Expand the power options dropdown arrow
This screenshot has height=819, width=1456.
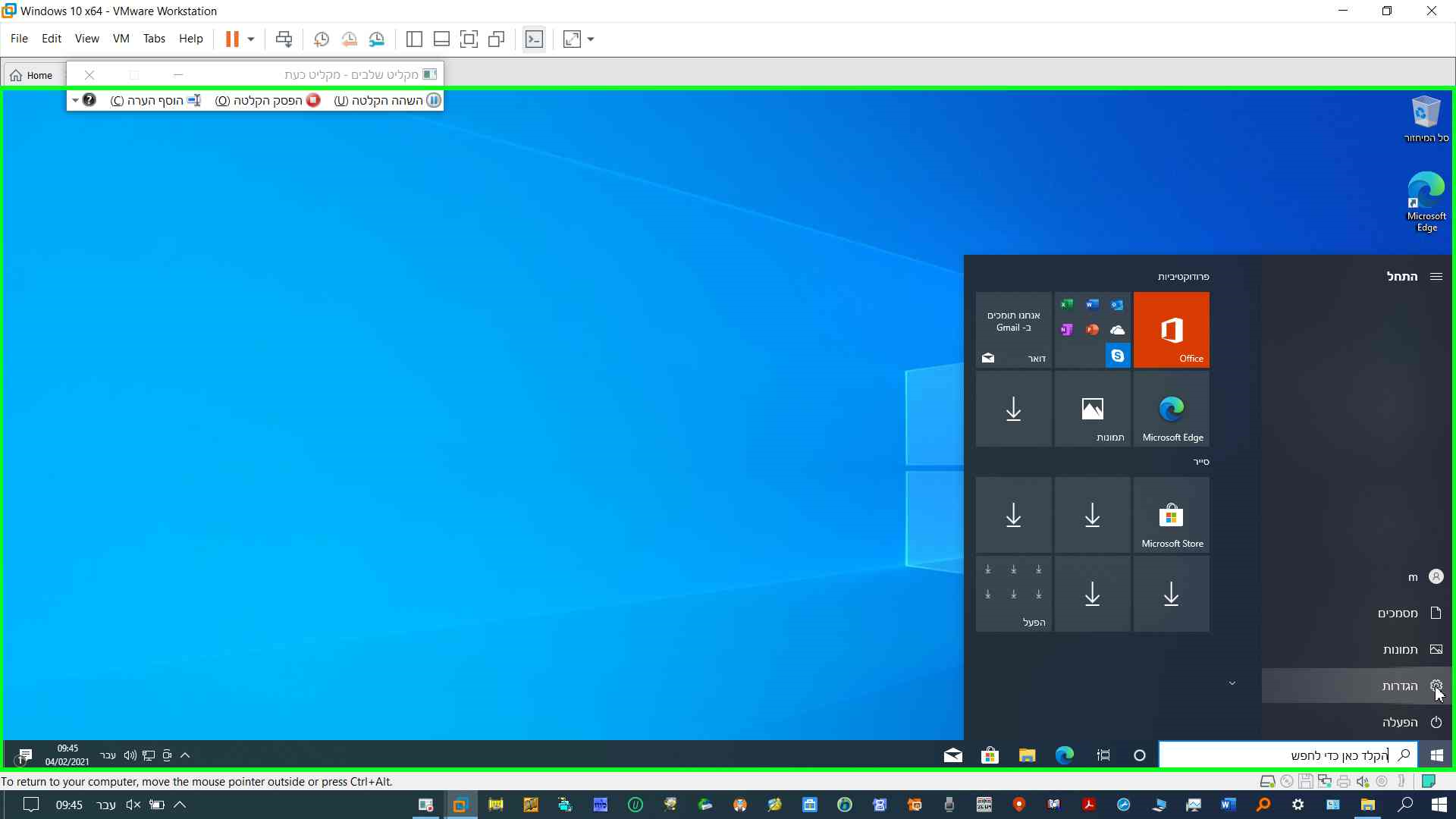click(x=251, y=39)
